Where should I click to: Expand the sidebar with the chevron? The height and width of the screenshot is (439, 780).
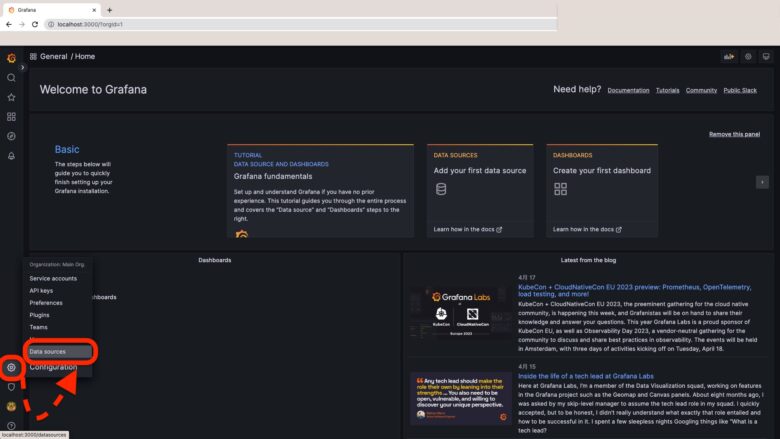(x=22, y=67)
